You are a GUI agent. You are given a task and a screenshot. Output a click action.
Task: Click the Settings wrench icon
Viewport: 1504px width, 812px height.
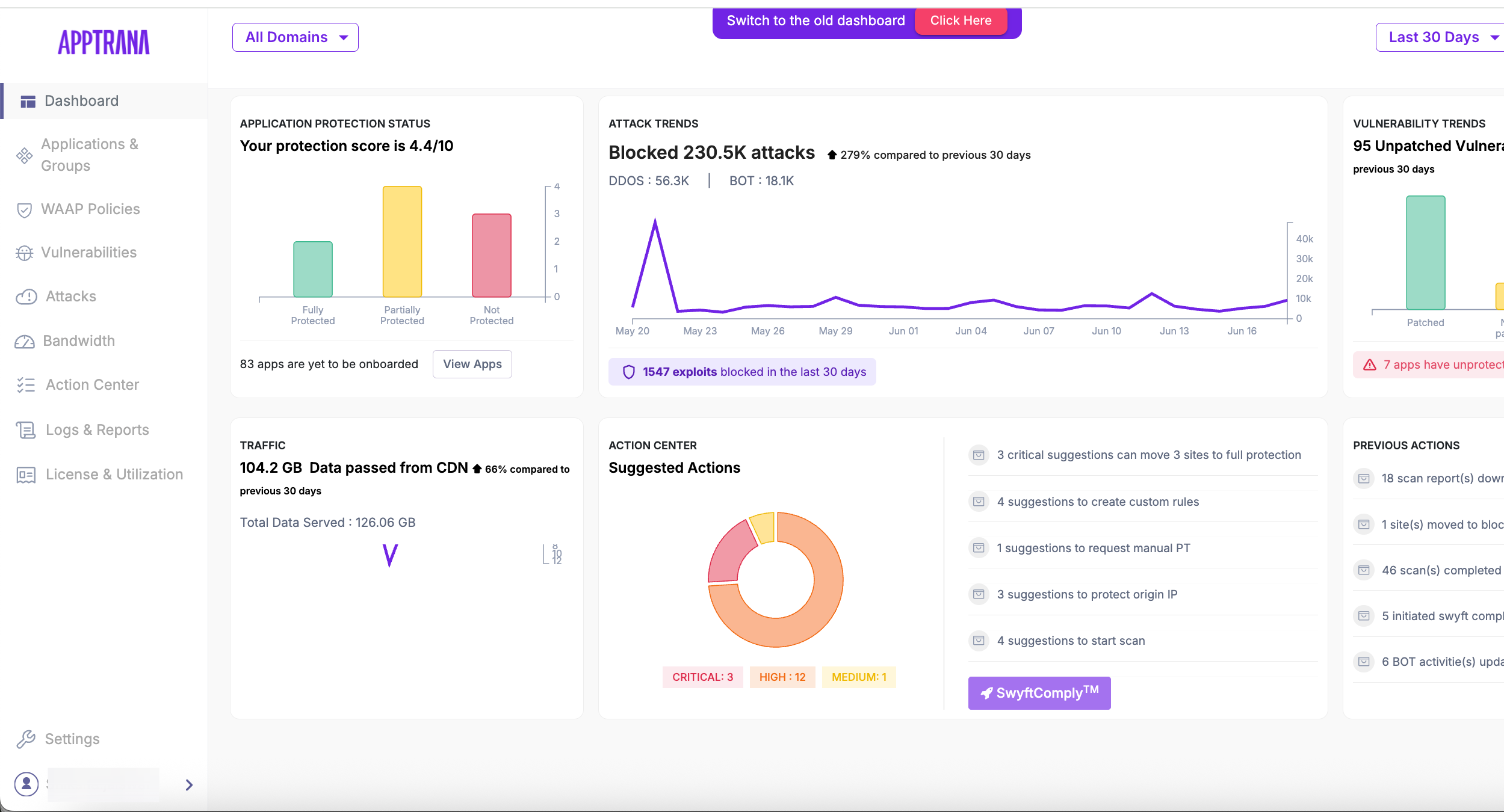tap(26, 739)
